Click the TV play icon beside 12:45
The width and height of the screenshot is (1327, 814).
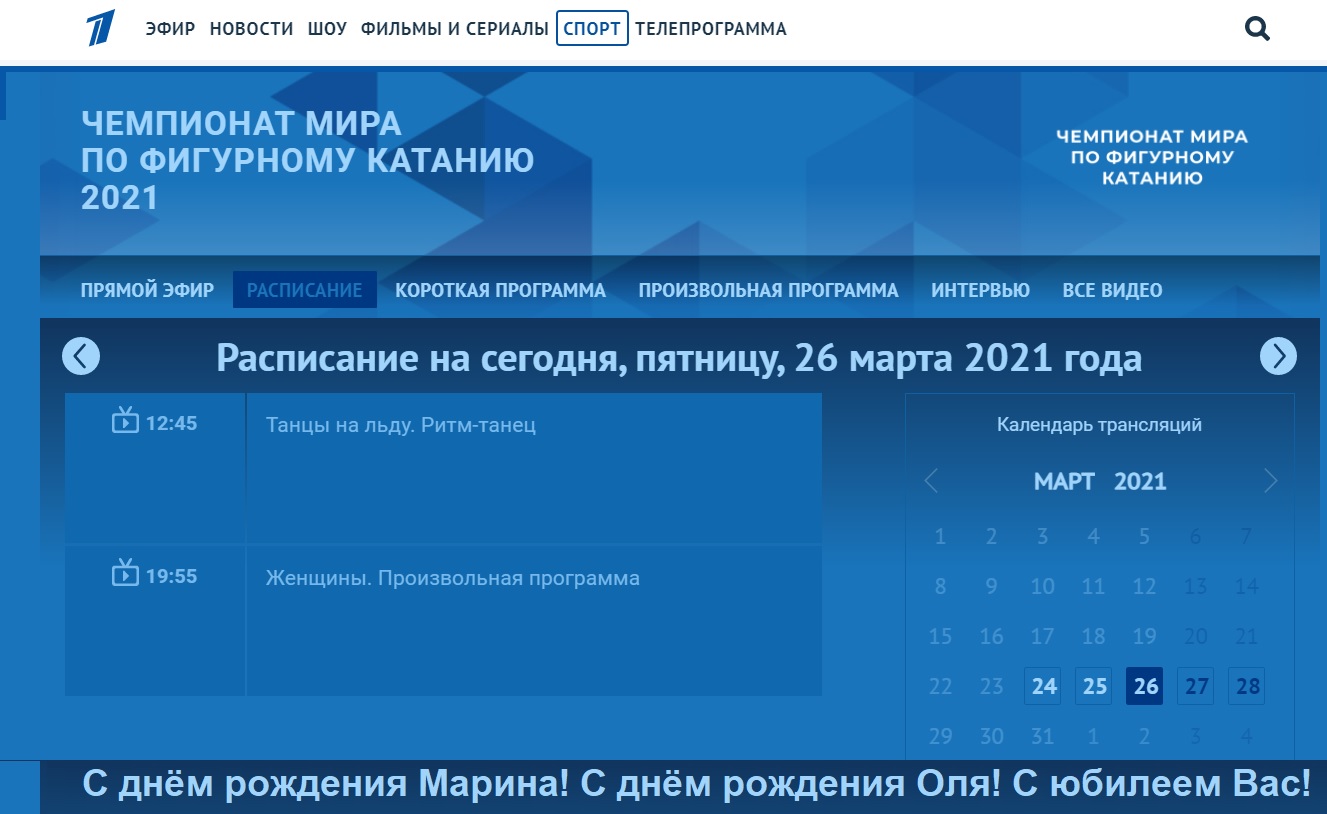(125, 420)
